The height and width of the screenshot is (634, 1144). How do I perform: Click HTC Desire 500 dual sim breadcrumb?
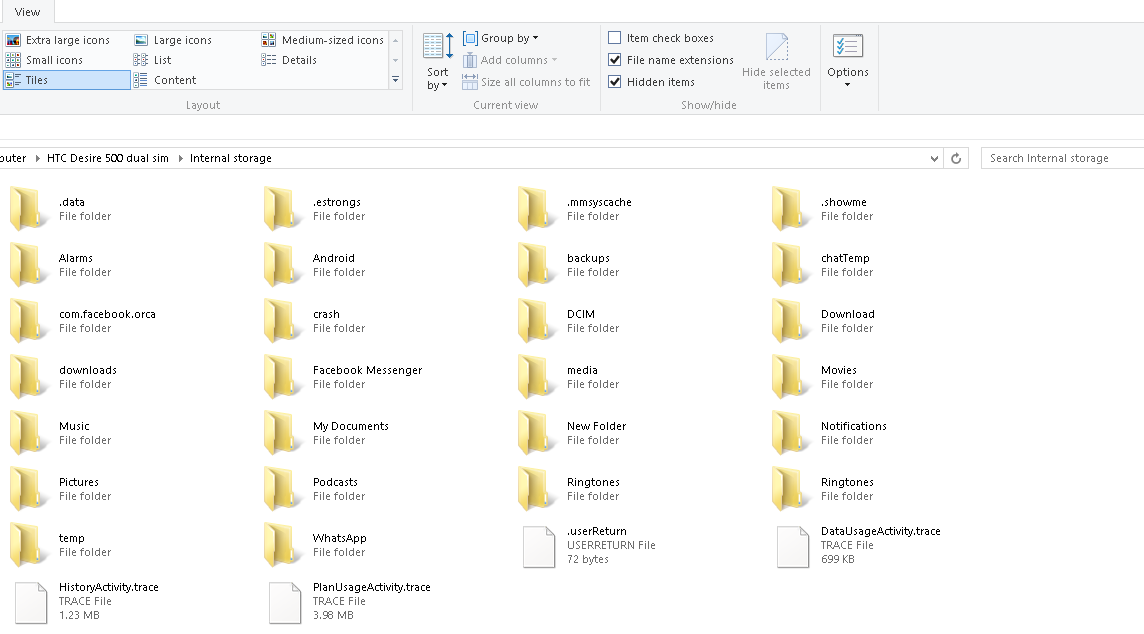click(107, 158)
